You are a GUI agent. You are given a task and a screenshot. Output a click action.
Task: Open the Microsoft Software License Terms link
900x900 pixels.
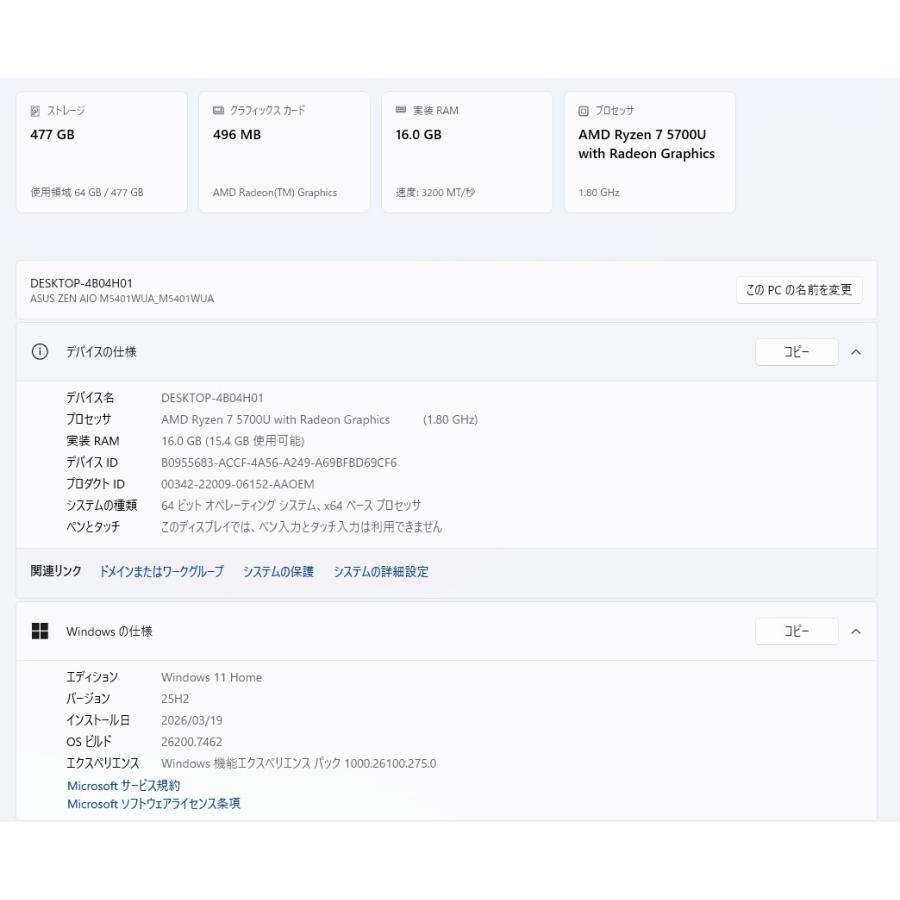click(154, 804)
